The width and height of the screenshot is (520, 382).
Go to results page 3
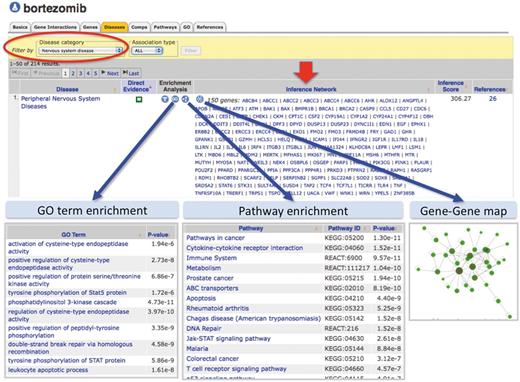coord(80,73)
